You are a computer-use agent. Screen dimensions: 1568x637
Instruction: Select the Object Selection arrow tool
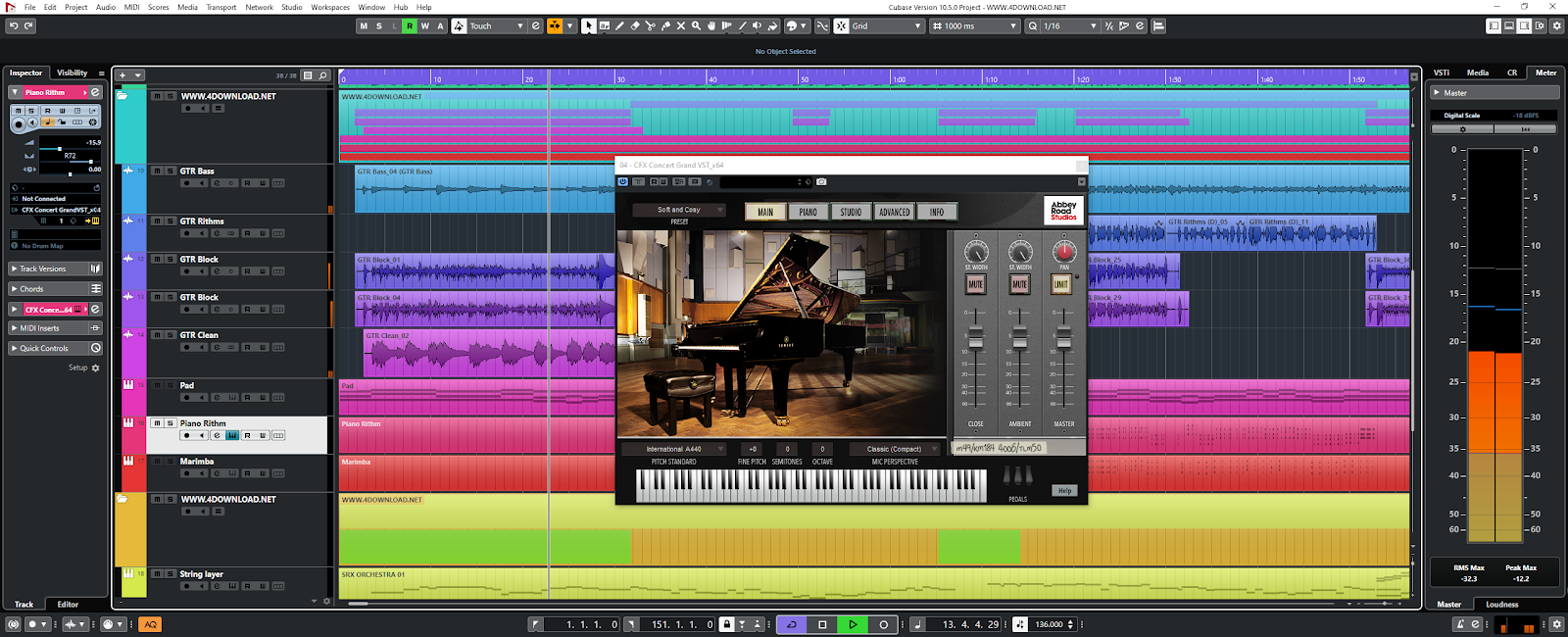point(588,25)
